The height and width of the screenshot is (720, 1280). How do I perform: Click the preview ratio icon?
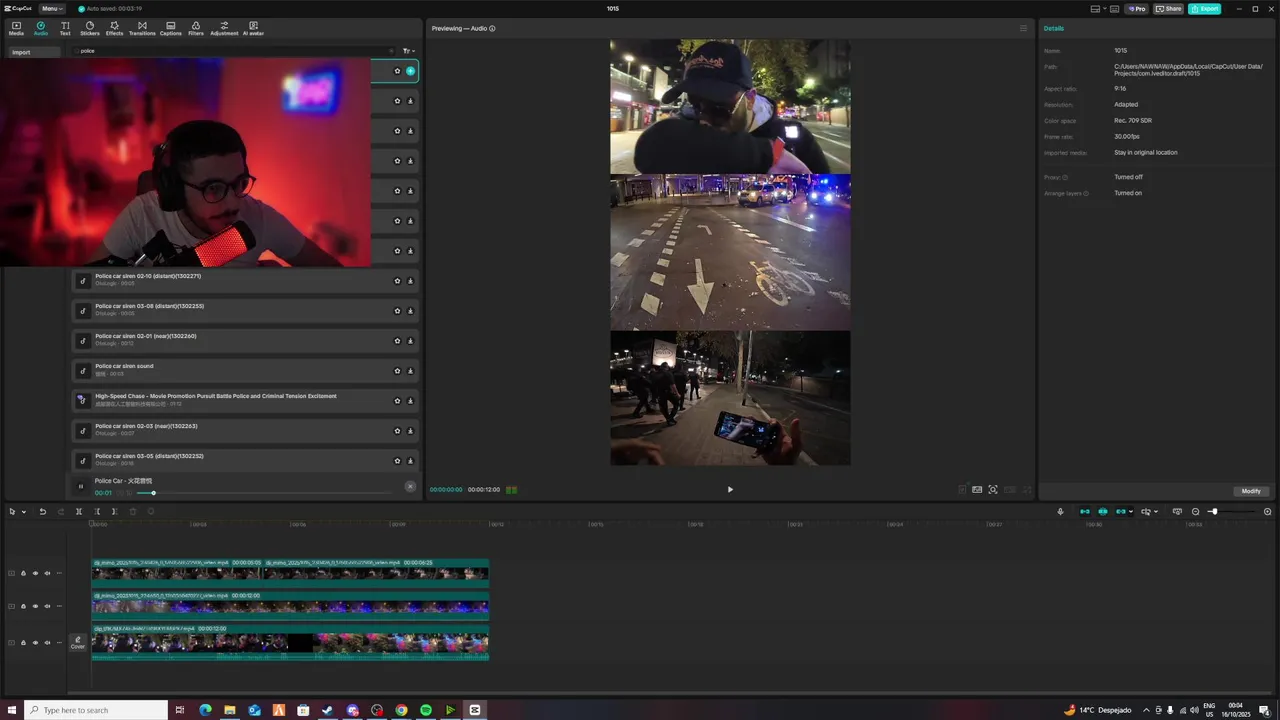click(x=977, y=490)
